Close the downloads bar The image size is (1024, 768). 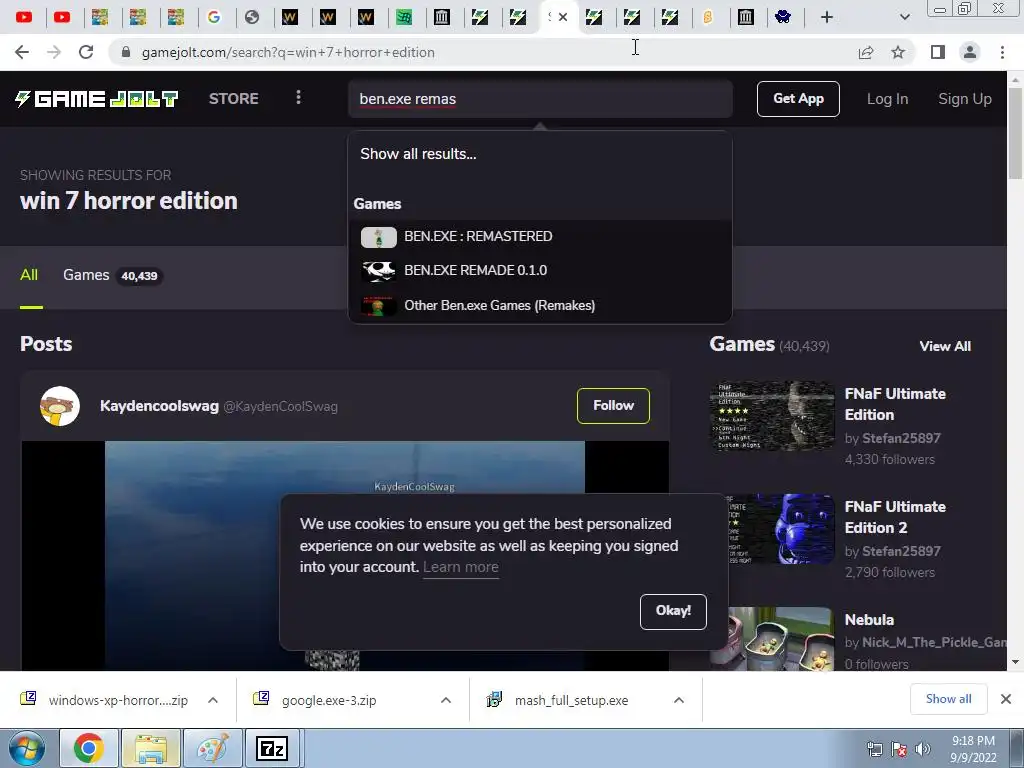1006,699
